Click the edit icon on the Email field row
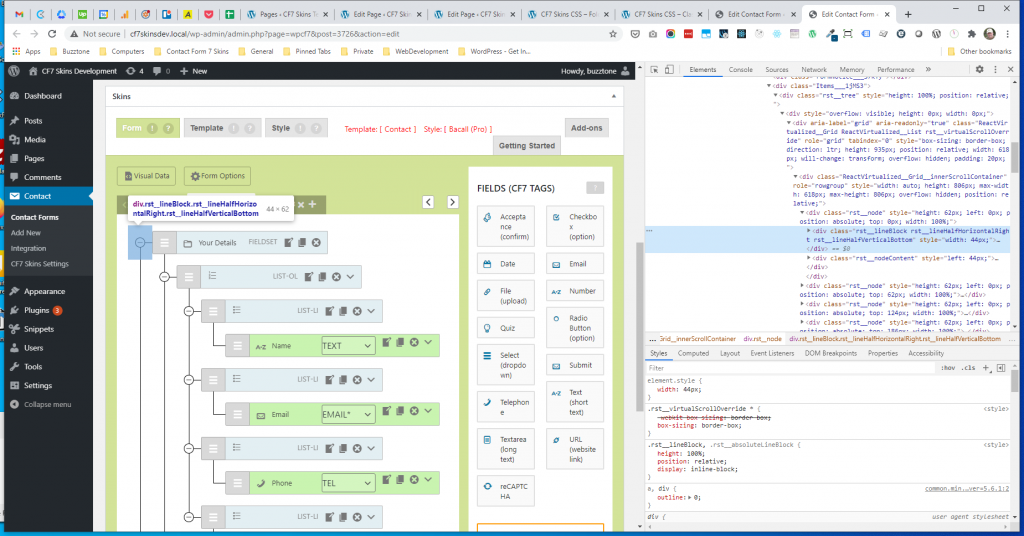The height and width of the screenshot is (536, 1024). pos(385,412)
